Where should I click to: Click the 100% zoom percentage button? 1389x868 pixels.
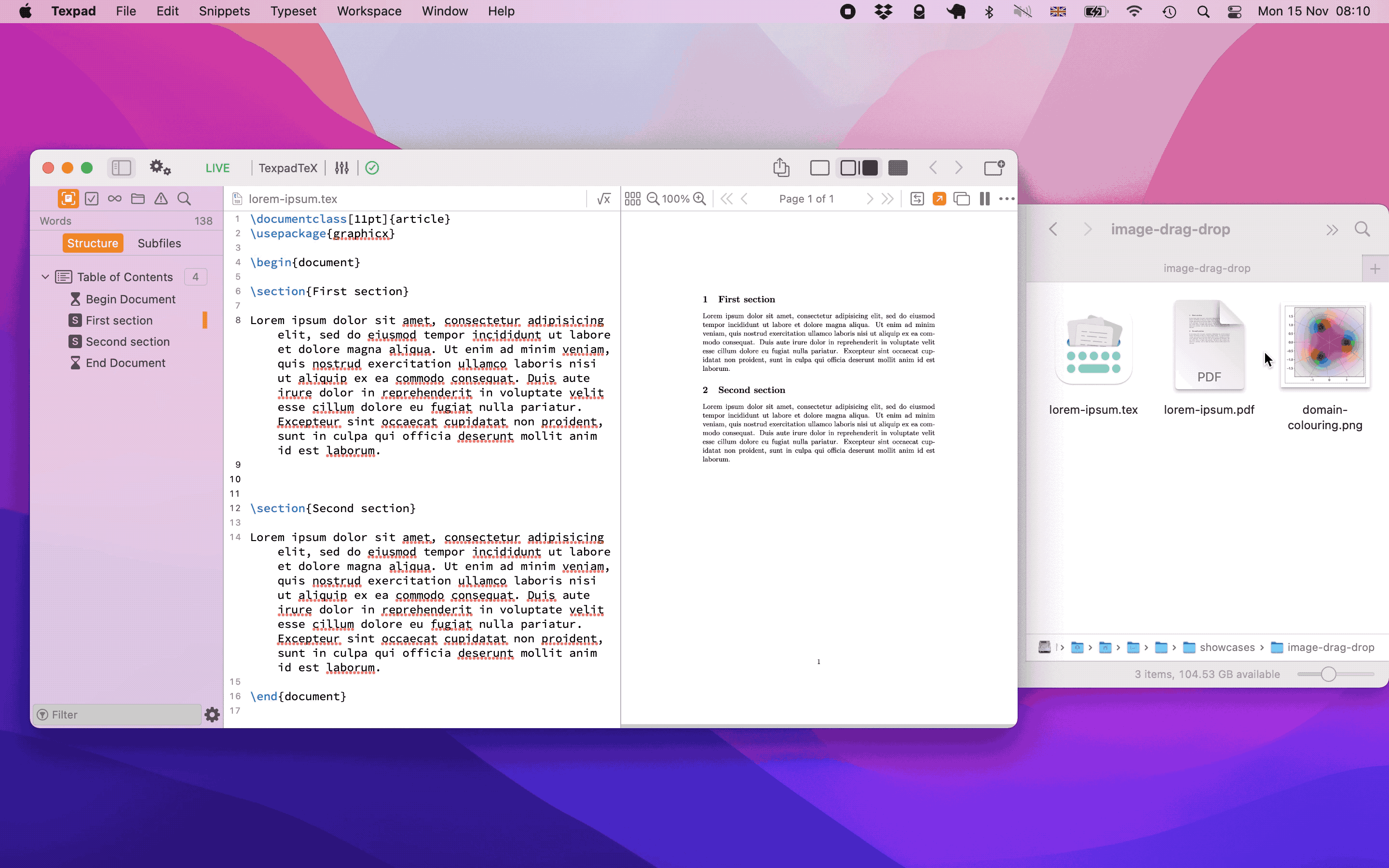676,198
